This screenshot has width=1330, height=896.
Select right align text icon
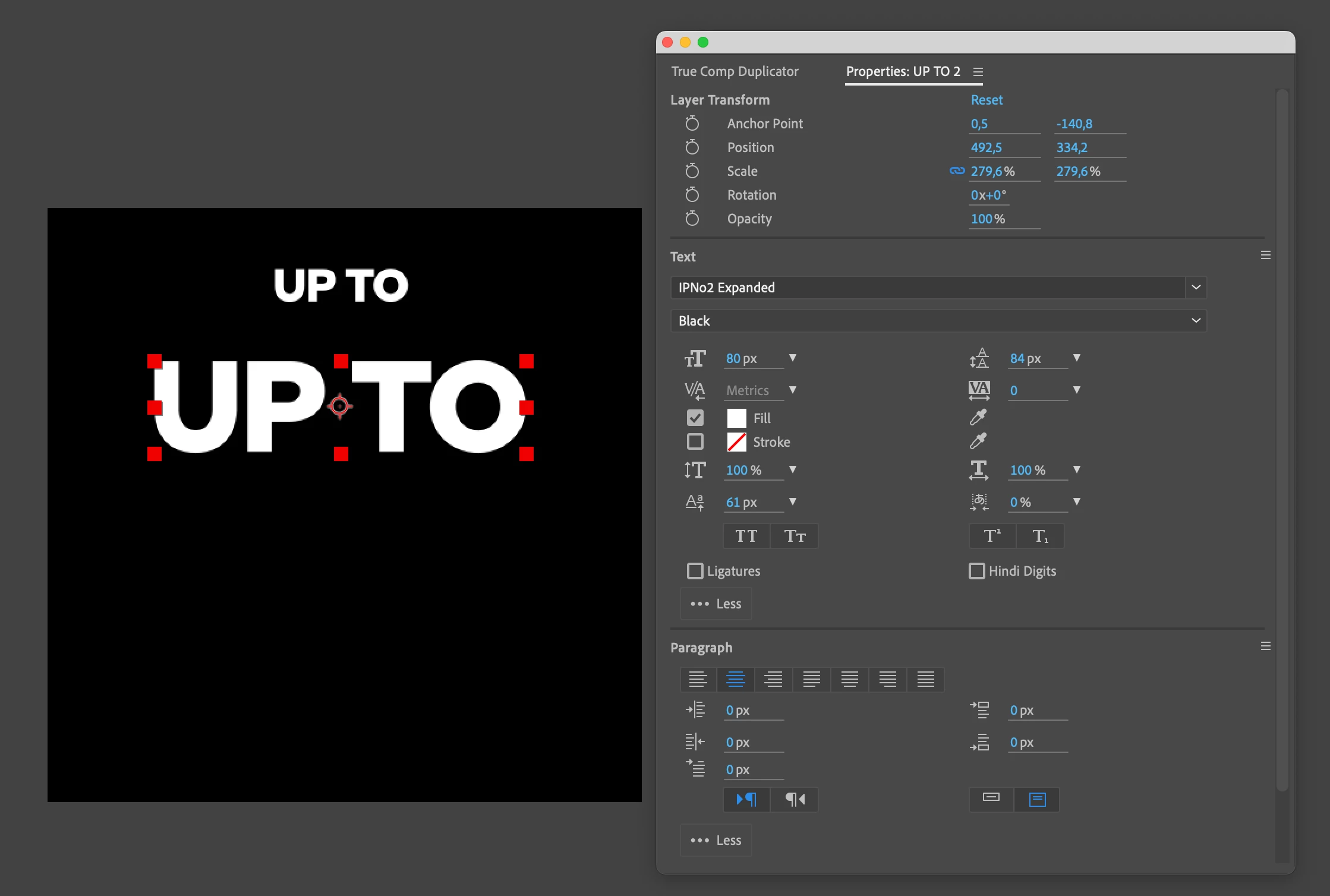click(773, 679)
